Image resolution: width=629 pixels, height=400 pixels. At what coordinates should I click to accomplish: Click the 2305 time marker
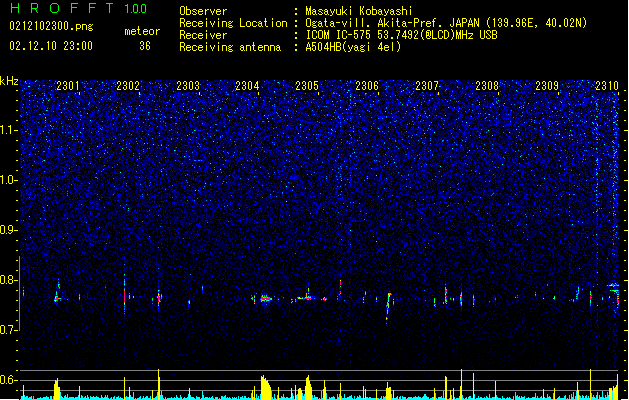point(307,86)
